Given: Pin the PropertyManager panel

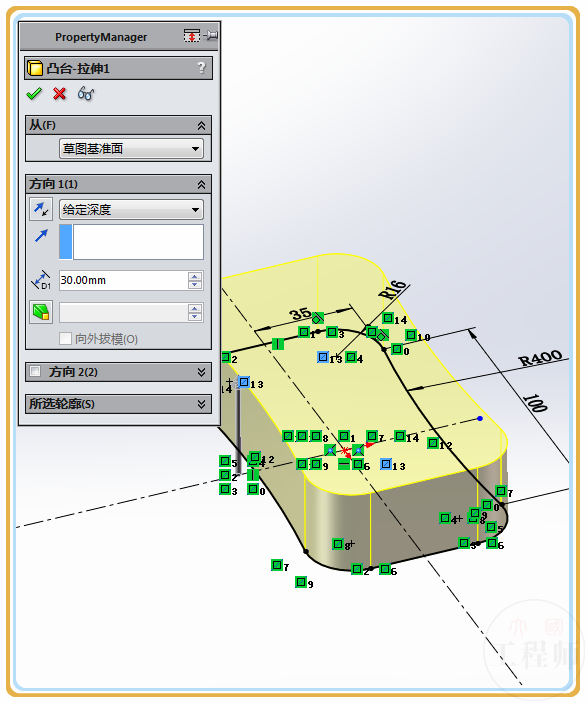Looking at the screenshot, I should pos(211,35).
